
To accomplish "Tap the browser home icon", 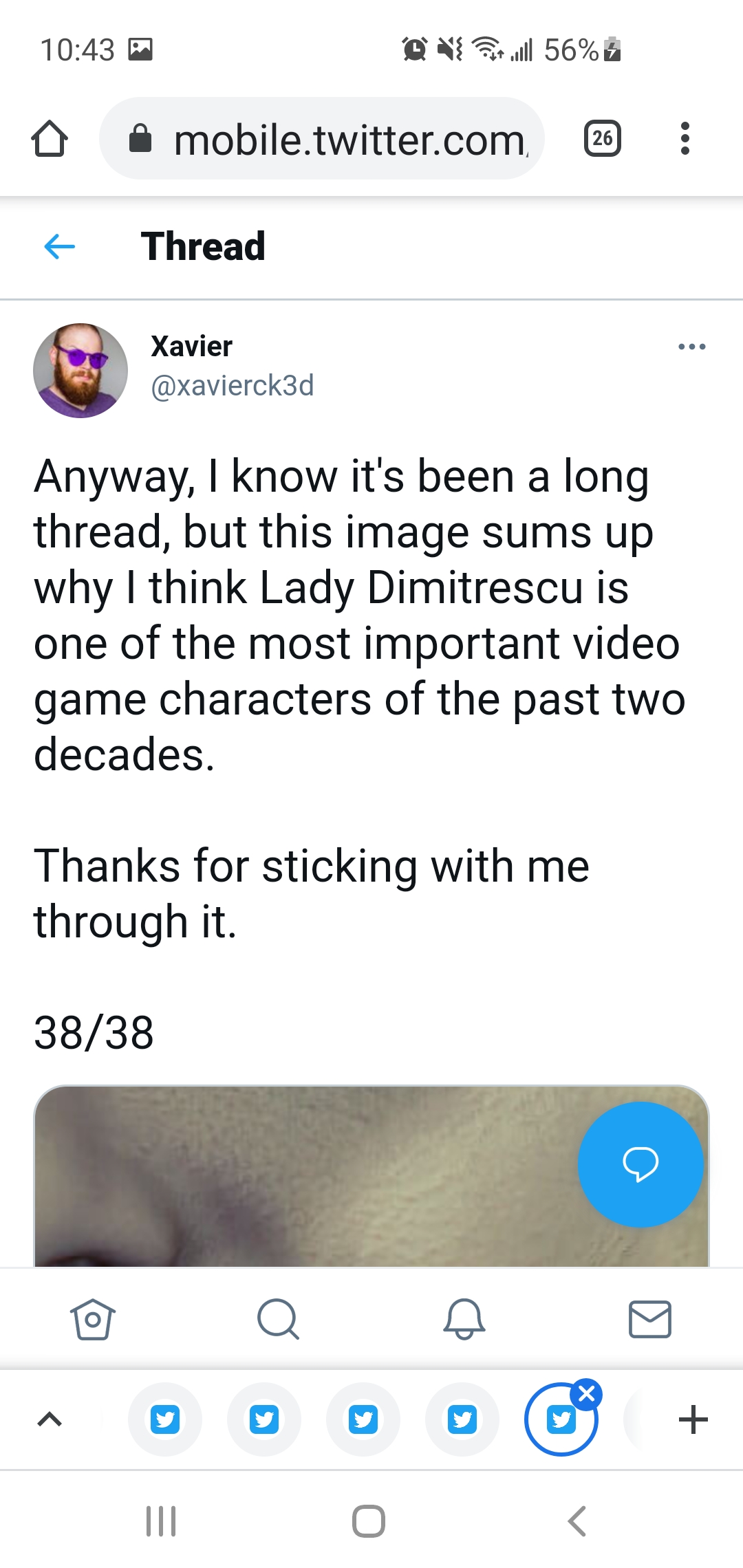I will pos(50,139).
